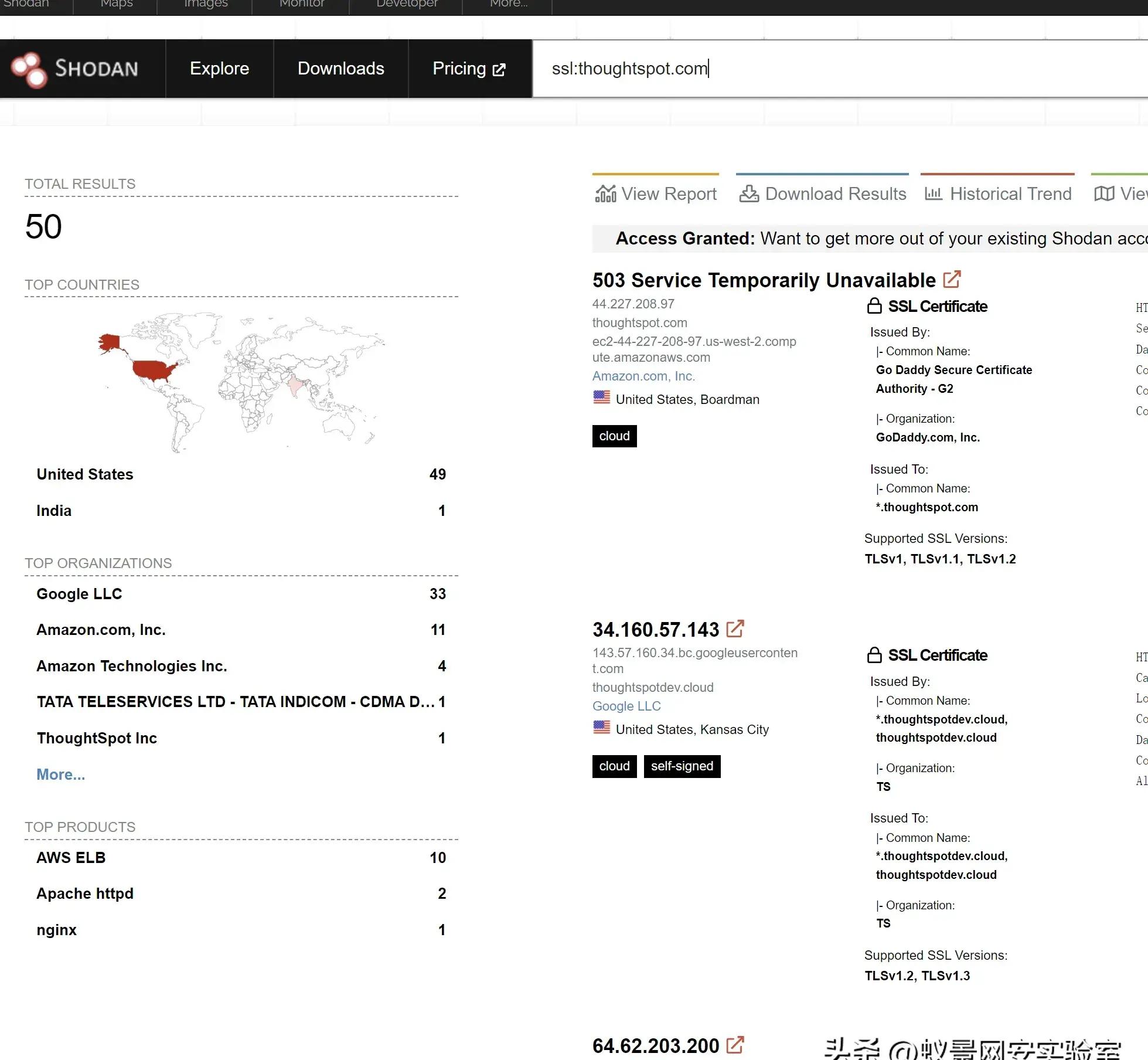
Task: Click the Shodan logo icon
Action: [x=29, y=70]
